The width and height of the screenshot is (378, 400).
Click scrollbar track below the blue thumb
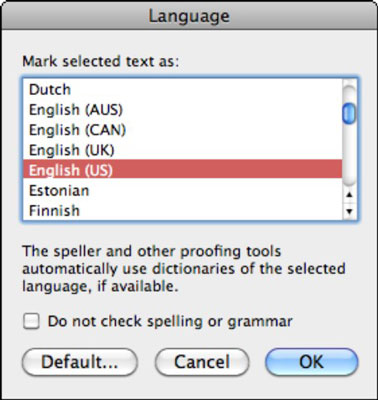coord(349,155)
